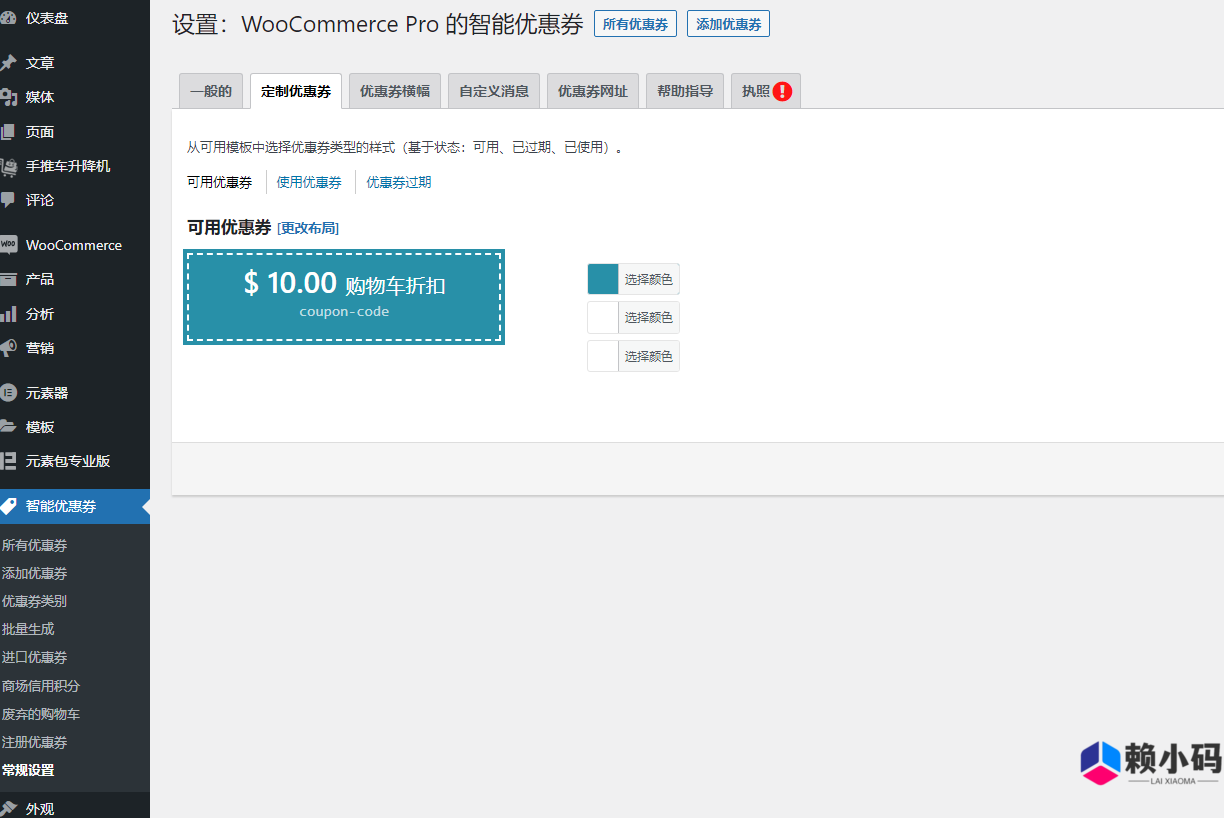Click the 营销 megaphone icon
Screen dimensions: 1224x818
(8, 348)
